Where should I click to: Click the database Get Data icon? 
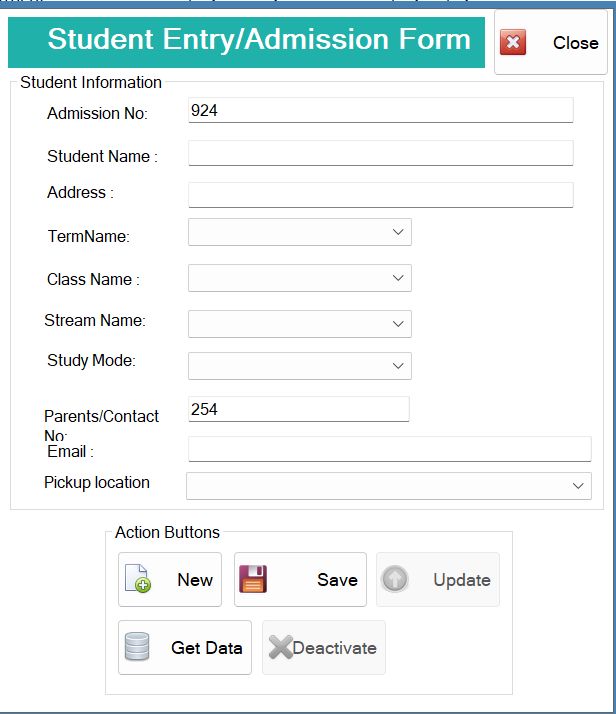pos(137,647)
